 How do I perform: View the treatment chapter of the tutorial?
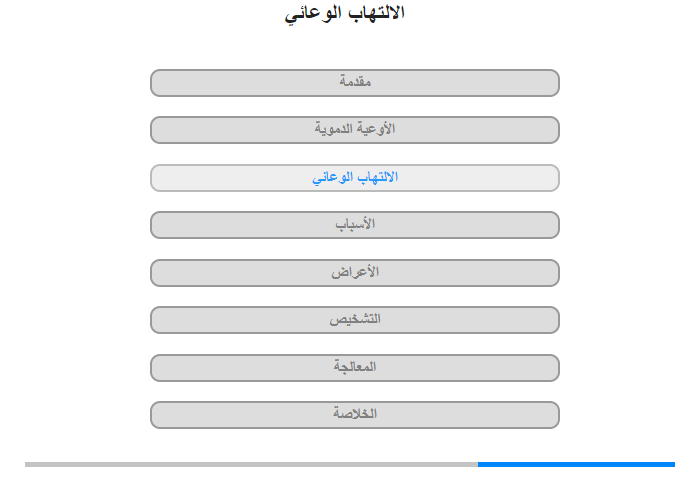(355, 368)
